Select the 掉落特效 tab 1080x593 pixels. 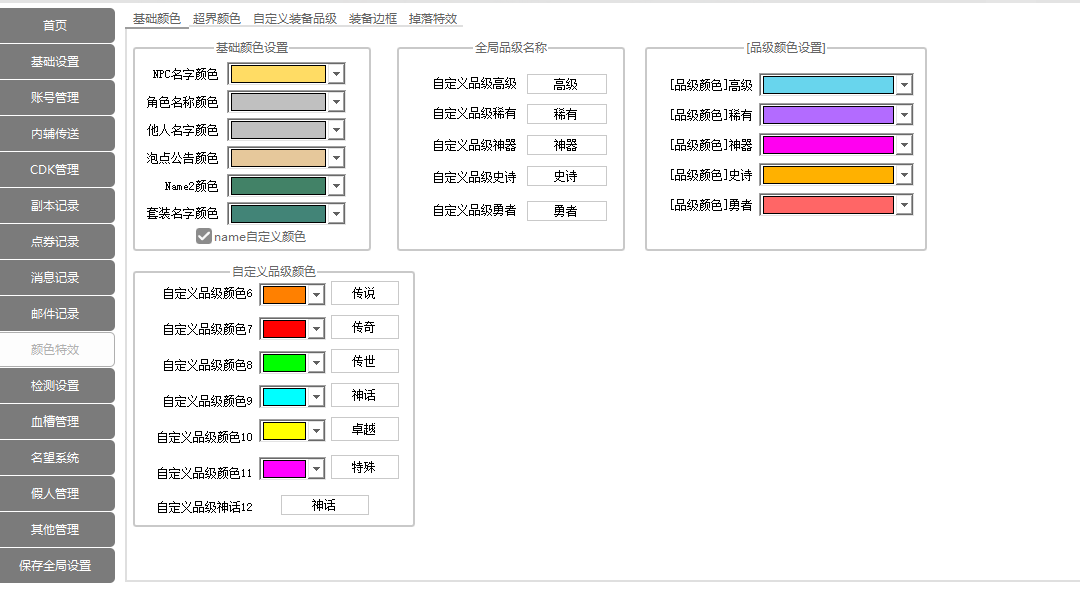[433, 19]
